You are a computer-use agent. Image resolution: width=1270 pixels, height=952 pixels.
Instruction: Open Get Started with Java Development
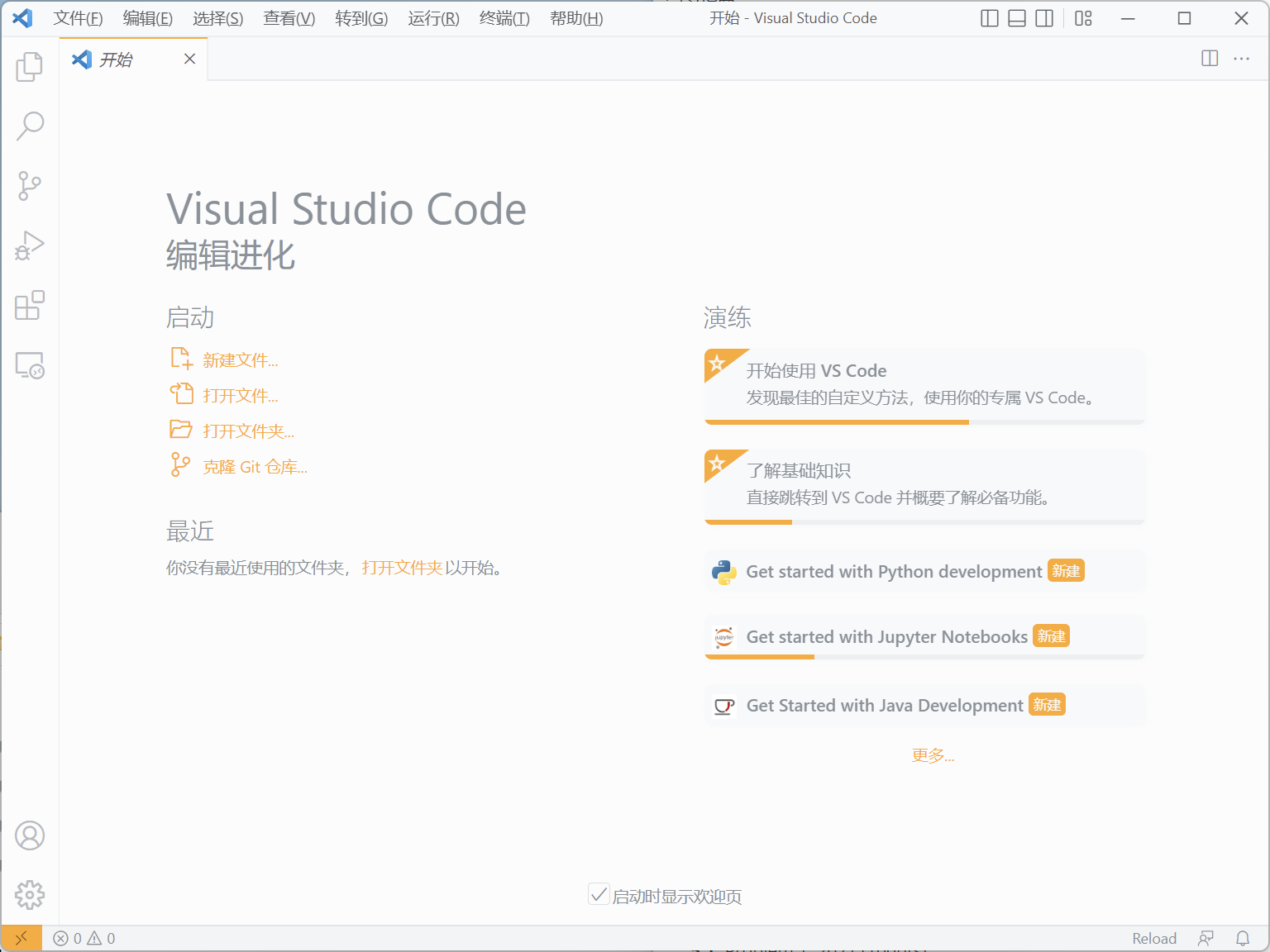coord(924,706)
